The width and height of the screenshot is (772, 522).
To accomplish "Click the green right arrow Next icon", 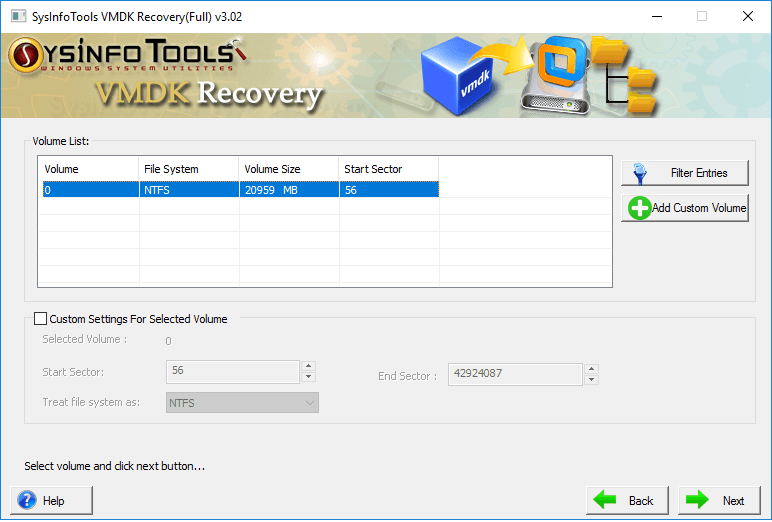I will coord(696,500).
